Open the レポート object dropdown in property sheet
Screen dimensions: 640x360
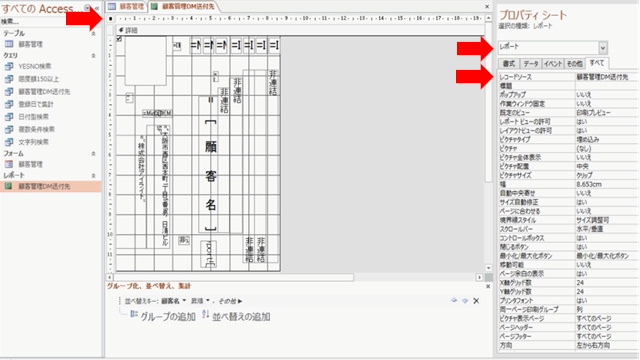[603, 47]
